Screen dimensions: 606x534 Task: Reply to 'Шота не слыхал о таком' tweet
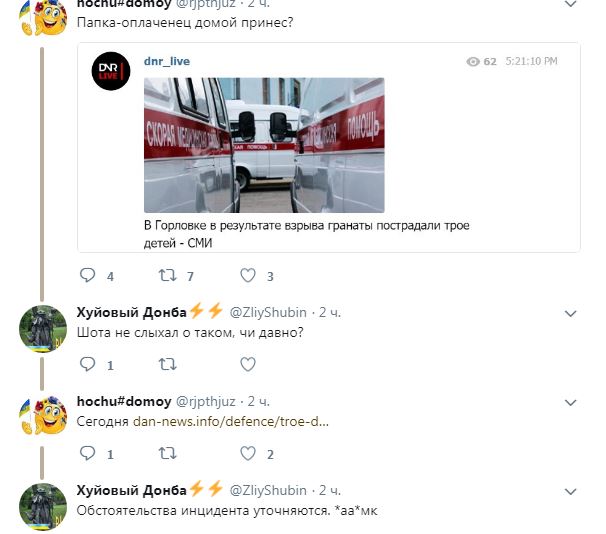(x=87, y=364)
